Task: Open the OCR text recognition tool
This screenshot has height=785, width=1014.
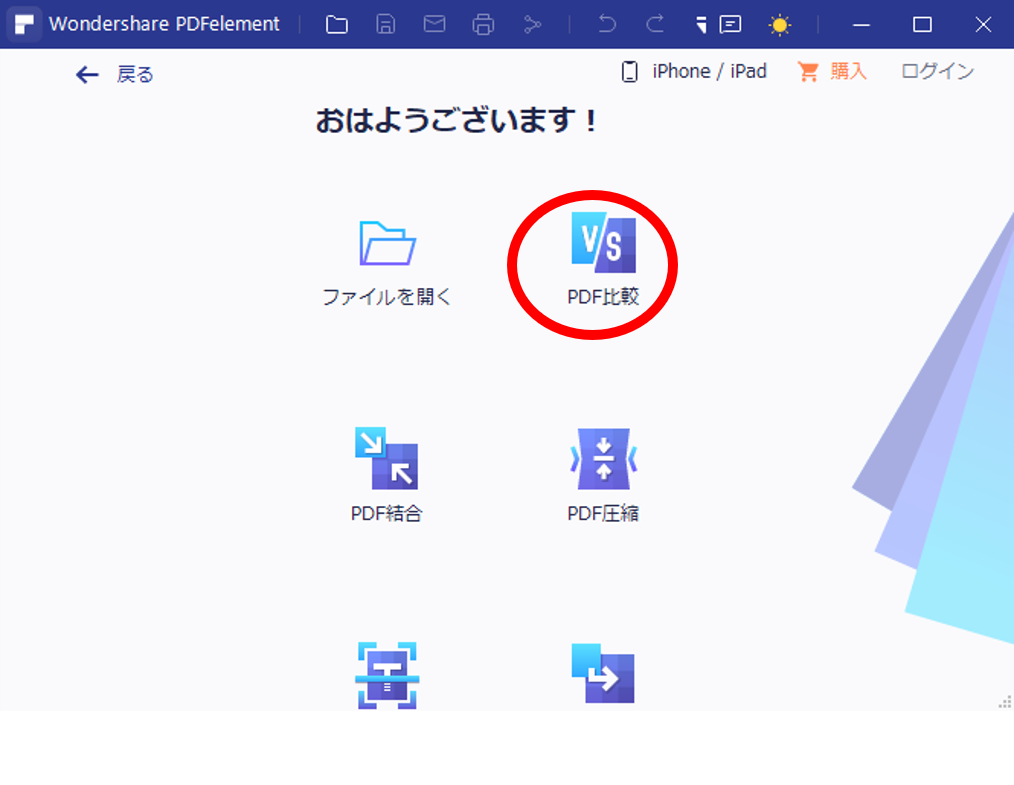Action: pyautogui.click(x=388, y=675)
